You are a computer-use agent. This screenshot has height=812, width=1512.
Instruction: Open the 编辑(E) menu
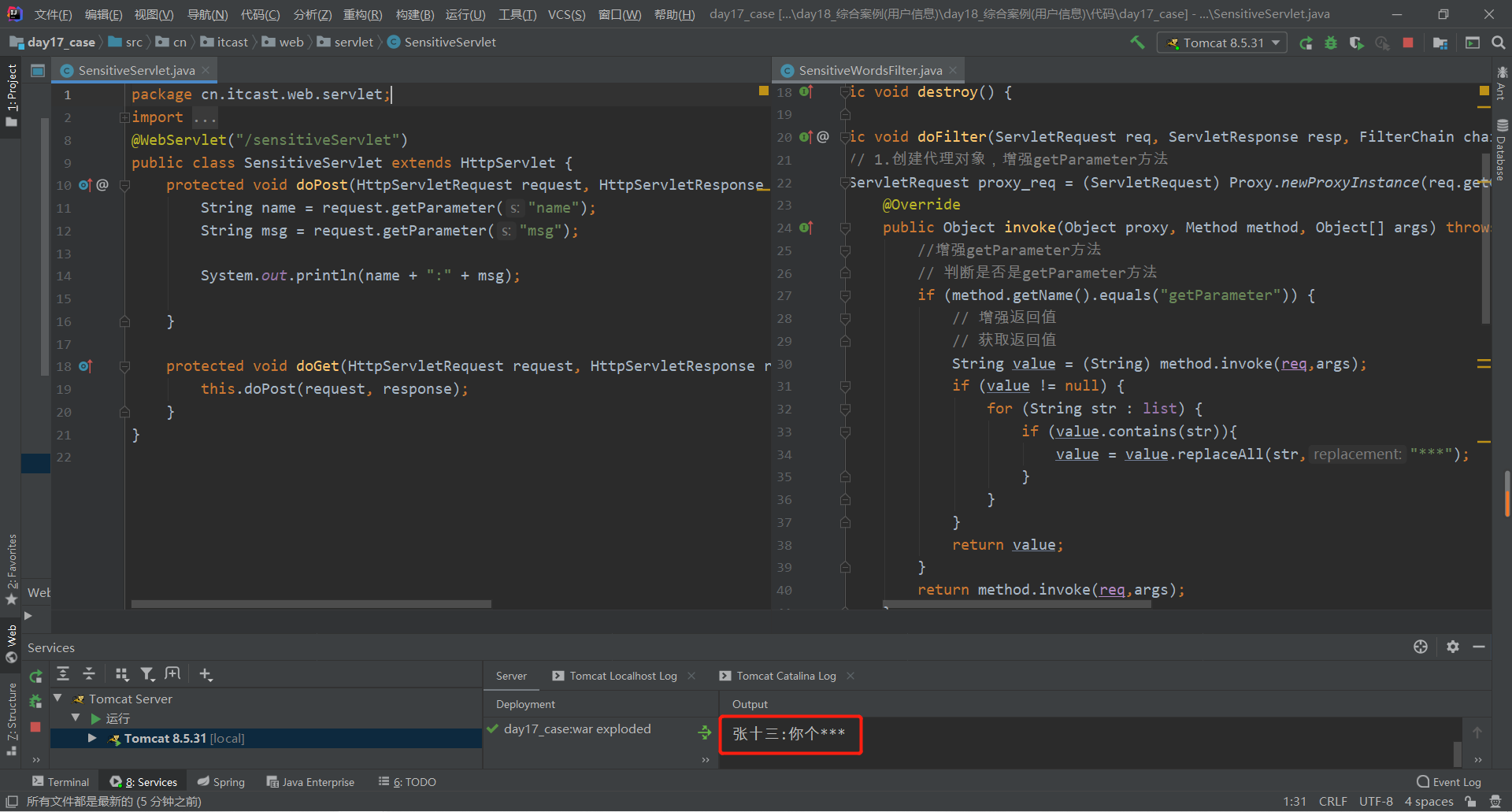[x=103, y=14]
